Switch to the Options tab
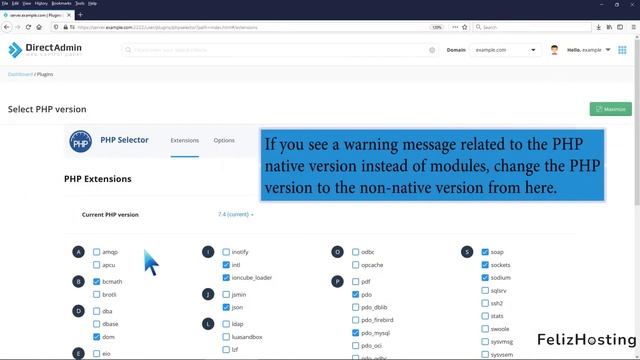This screenshot has width=640, height=360. [x=224, y=140]
